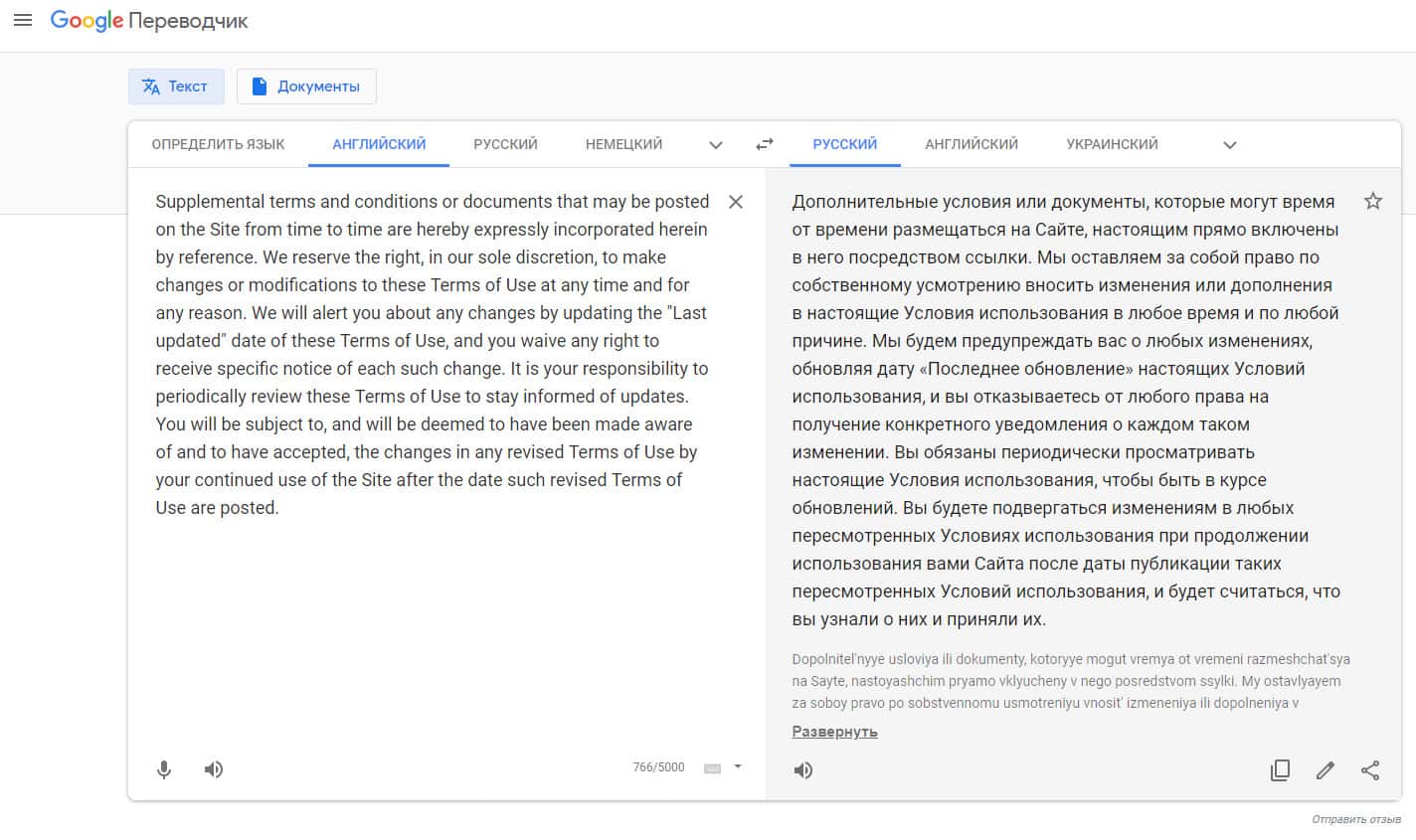Listen to the Russian translation
Screen dimensions: 1416x840
coord(803,770)
